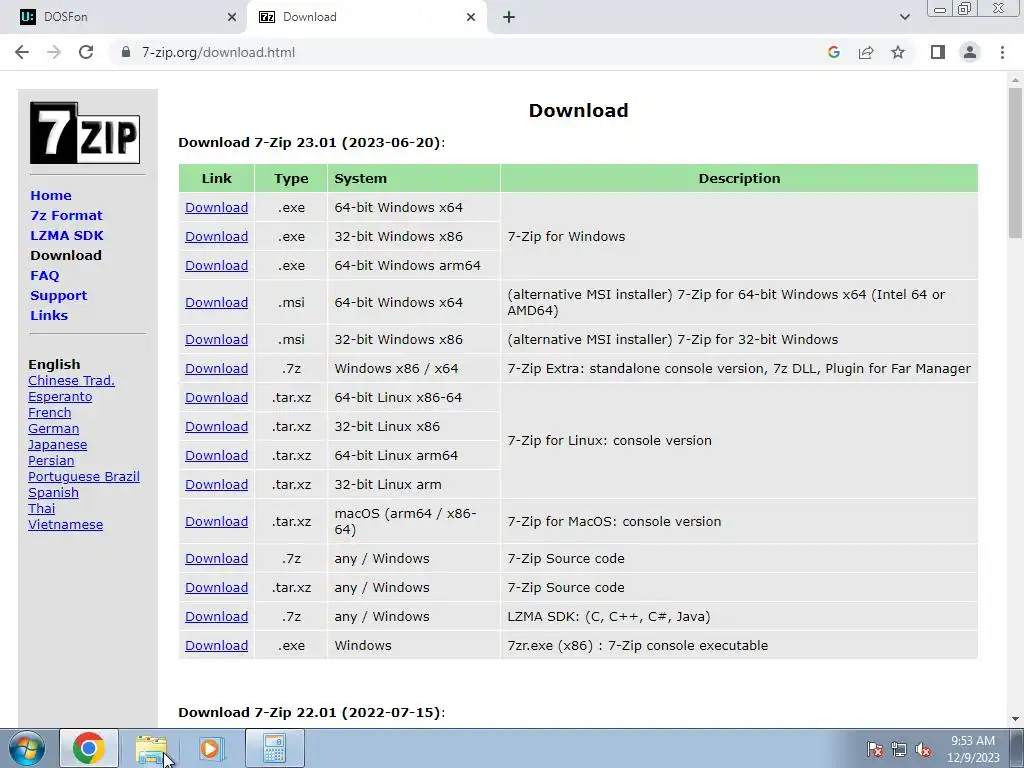Open File Explorer from taskbar
1024x768 pixels.
tap(151, 748)
